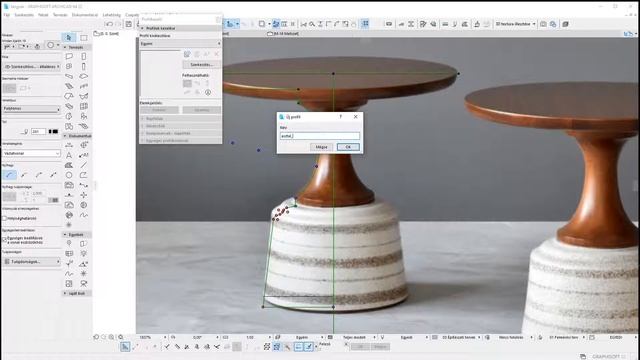Click the new profile icon in Profile Manager
The height and width of the screenshot is (360, 640).
pyautogui.click(x=187, y=54)
